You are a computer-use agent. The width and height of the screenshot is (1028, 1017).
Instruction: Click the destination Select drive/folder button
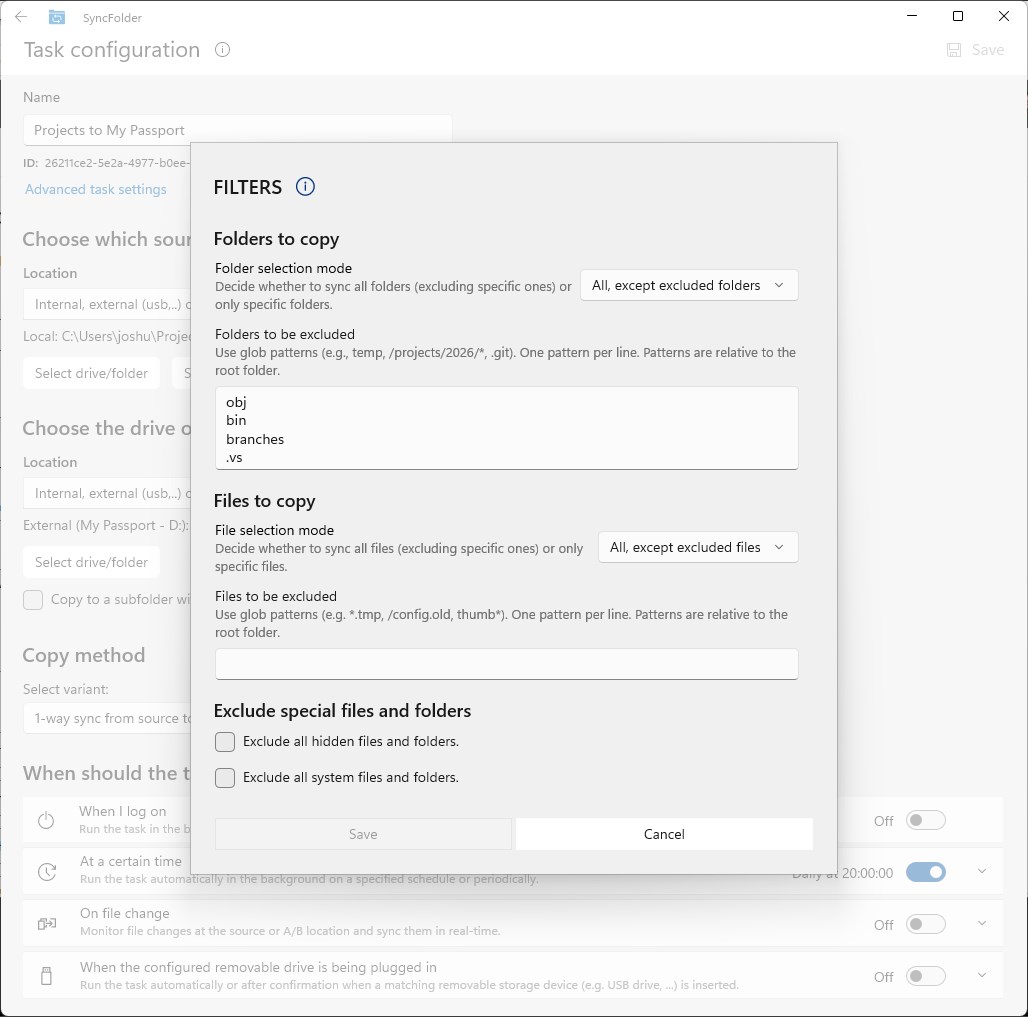pos(91,562)
